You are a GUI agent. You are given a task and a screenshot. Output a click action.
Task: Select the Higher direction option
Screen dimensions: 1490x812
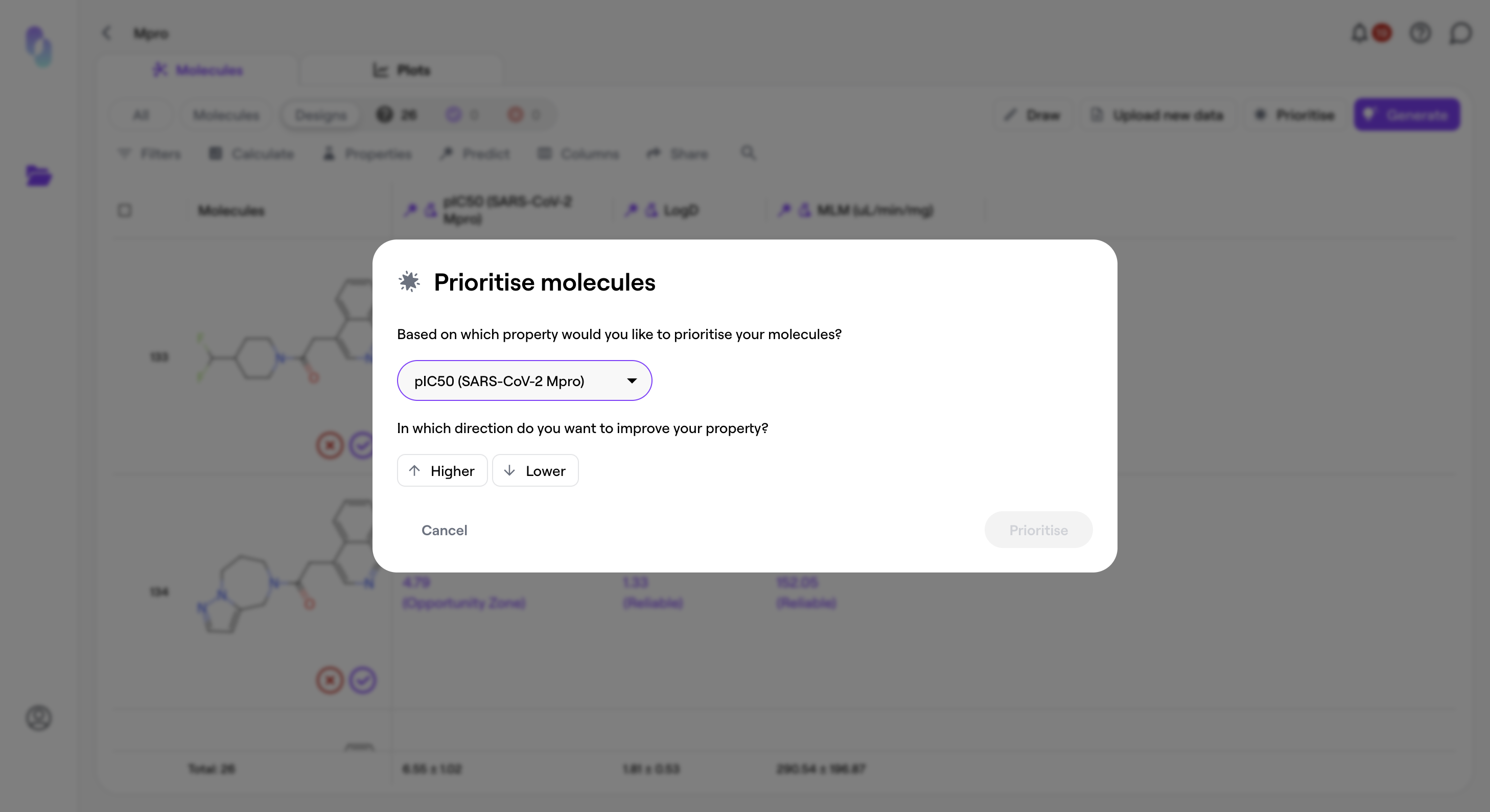pyautogui.click(x=442, y=470)
